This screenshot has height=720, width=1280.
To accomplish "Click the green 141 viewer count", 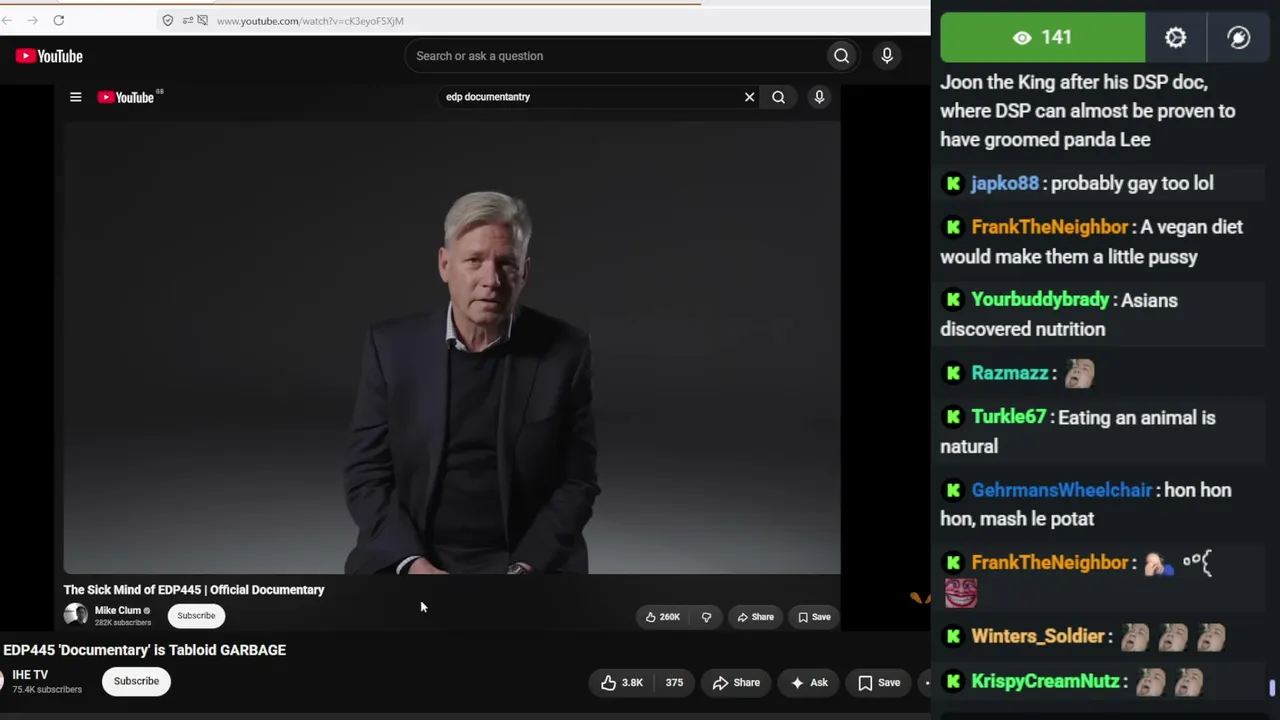I will [x=1043, y=37].
